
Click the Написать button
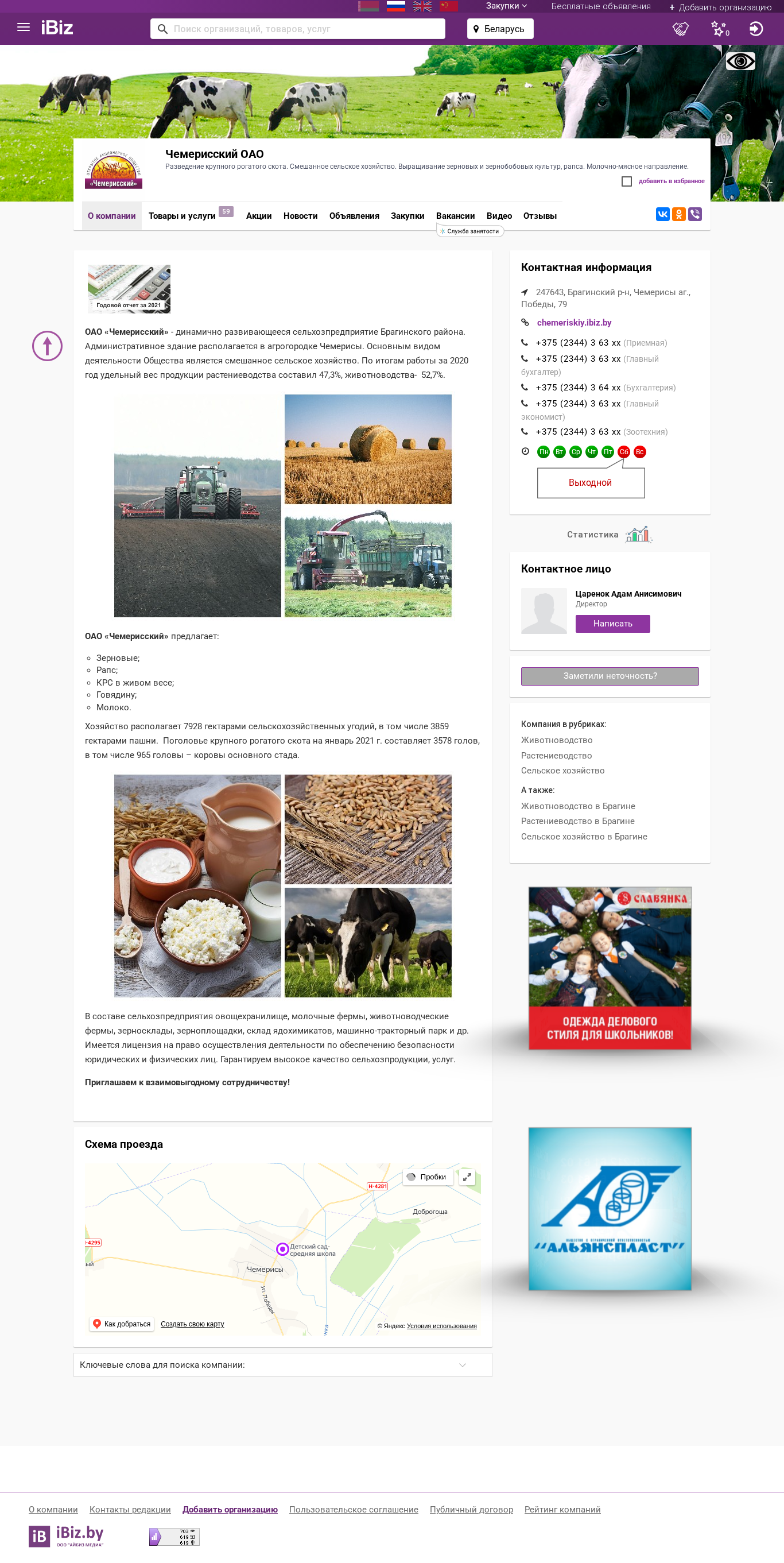point(612,623)
